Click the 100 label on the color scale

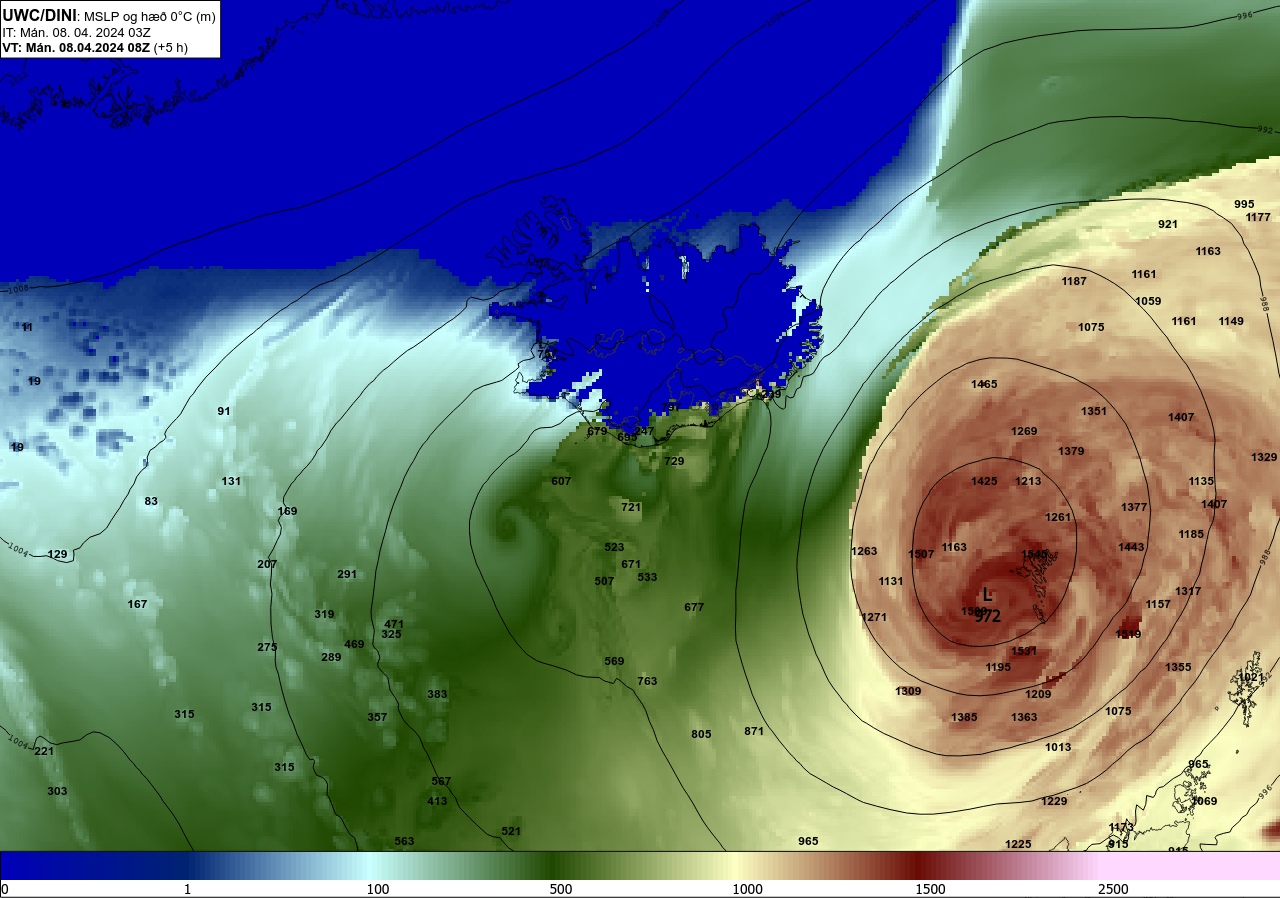pos(378,889)
